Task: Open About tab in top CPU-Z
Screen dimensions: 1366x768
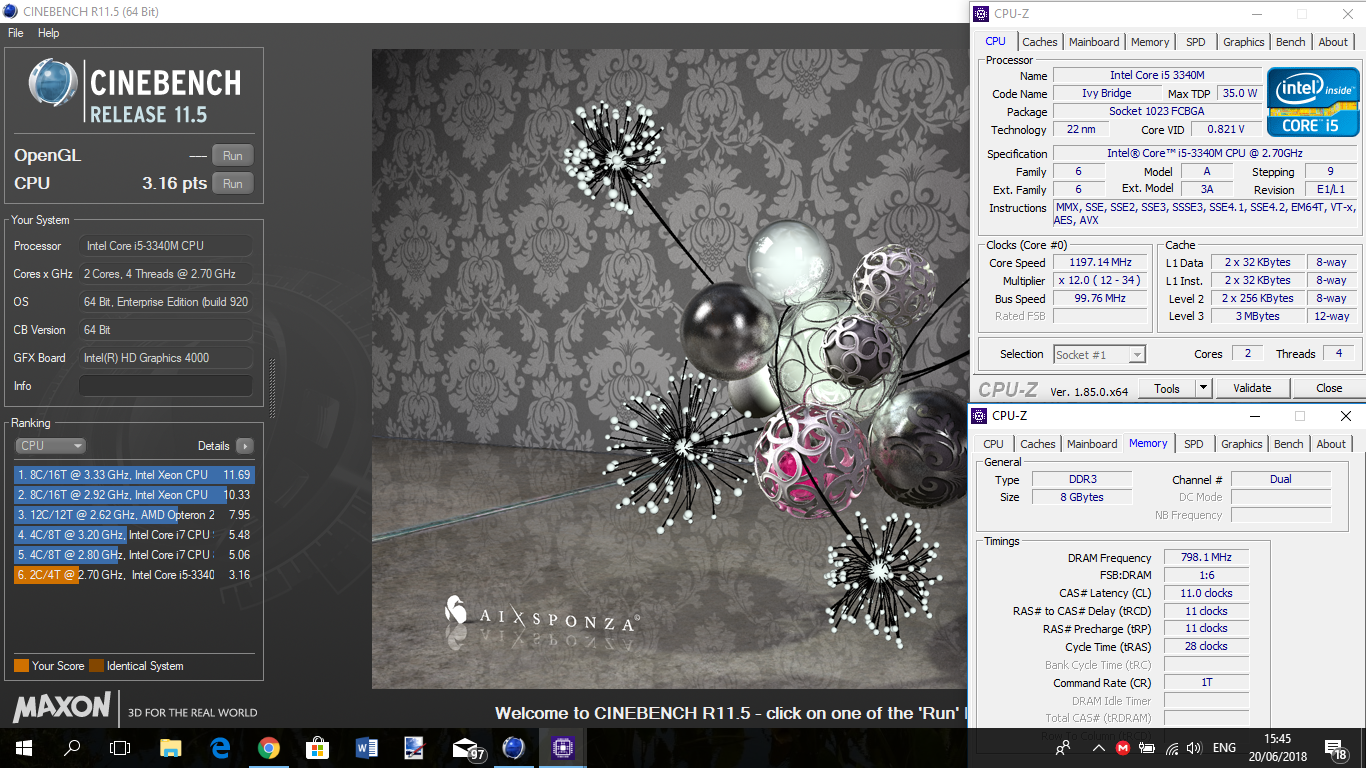Action: (1333, 42)
